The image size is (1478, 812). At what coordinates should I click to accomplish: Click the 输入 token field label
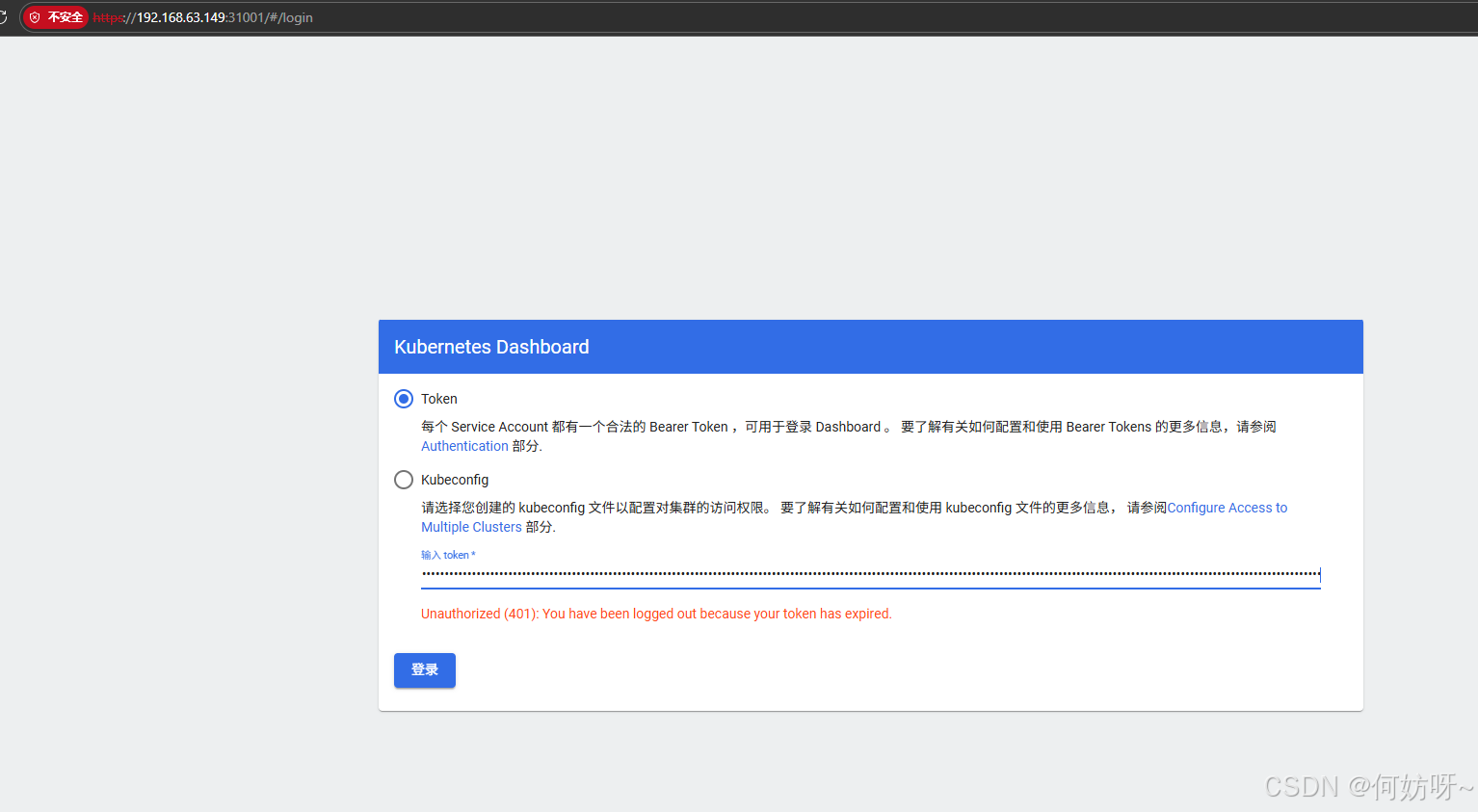click(448, 555)
